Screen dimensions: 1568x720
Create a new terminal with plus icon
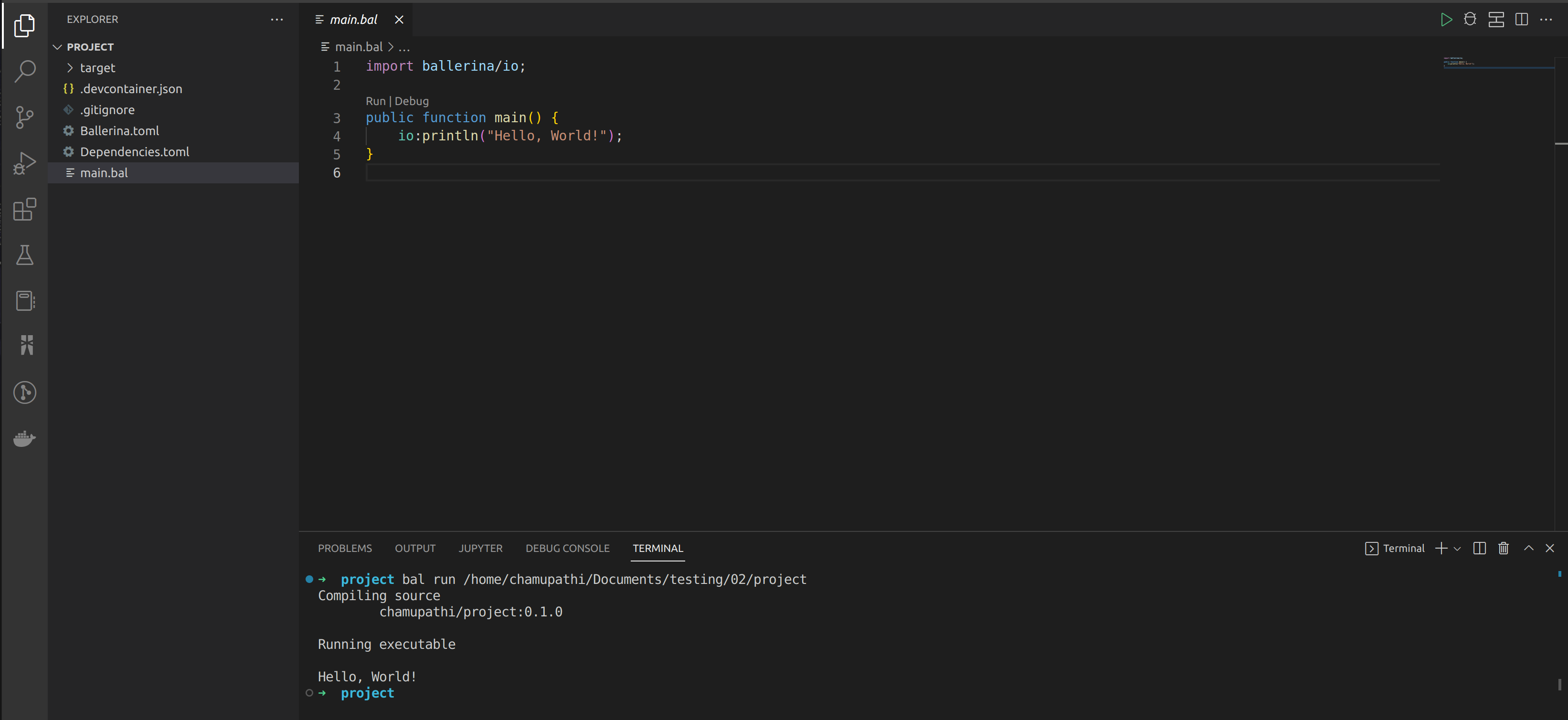[x=1441, y=549]
